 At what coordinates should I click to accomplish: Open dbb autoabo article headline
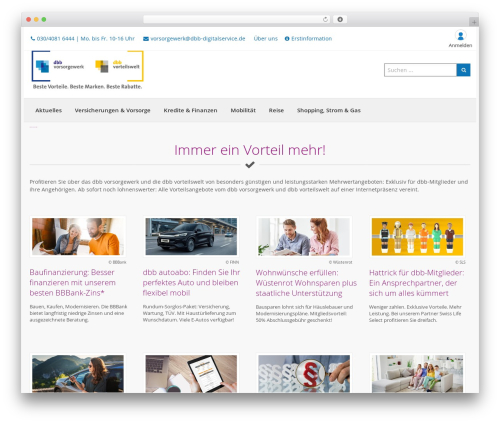pos(191,283)
